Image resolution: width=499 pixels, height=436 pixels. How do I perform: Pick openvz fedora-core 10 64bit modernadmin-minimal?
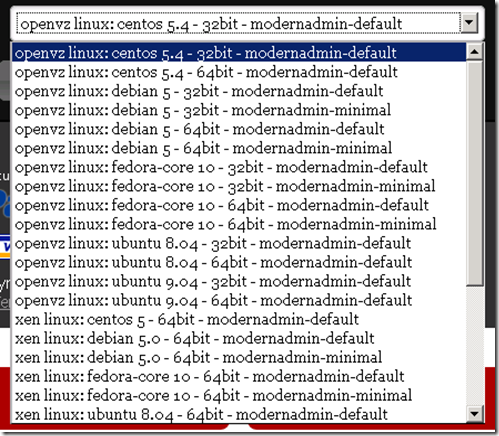(239, 224)
